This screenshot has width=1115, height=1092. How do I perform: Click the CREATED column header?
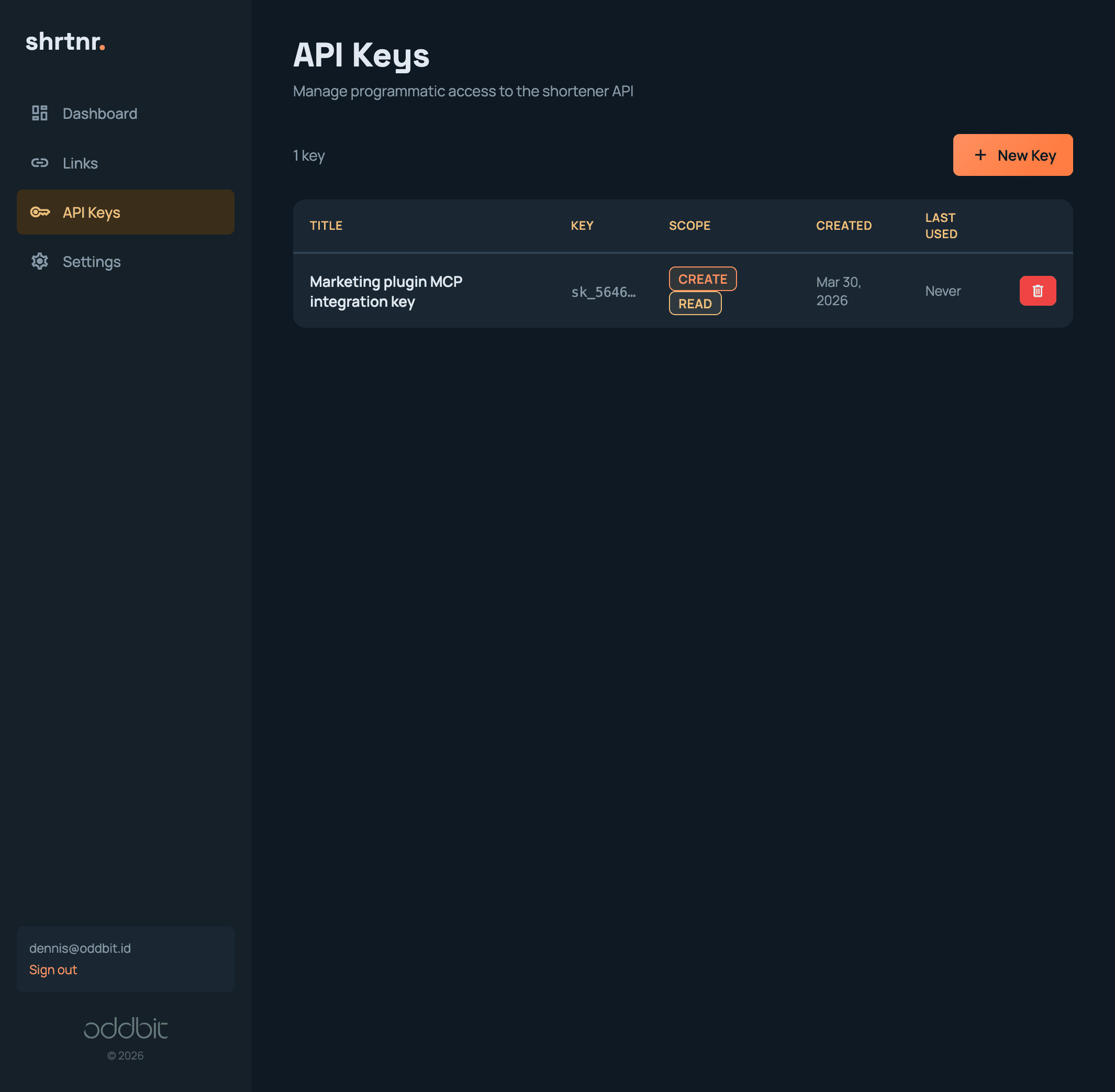(843, 226)
